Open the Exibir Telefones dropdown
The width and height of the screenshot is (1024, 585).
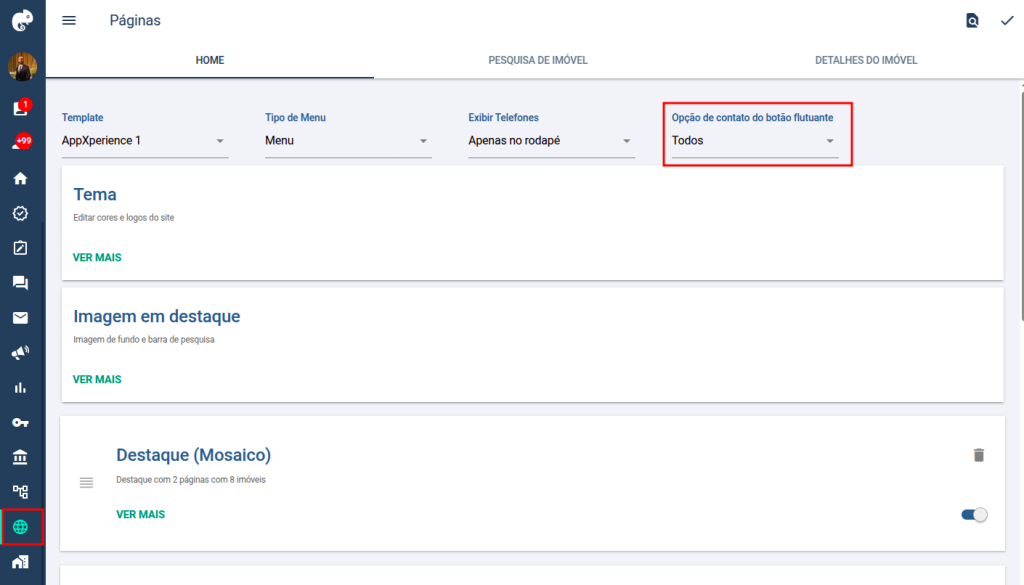(x=551, y=140)
